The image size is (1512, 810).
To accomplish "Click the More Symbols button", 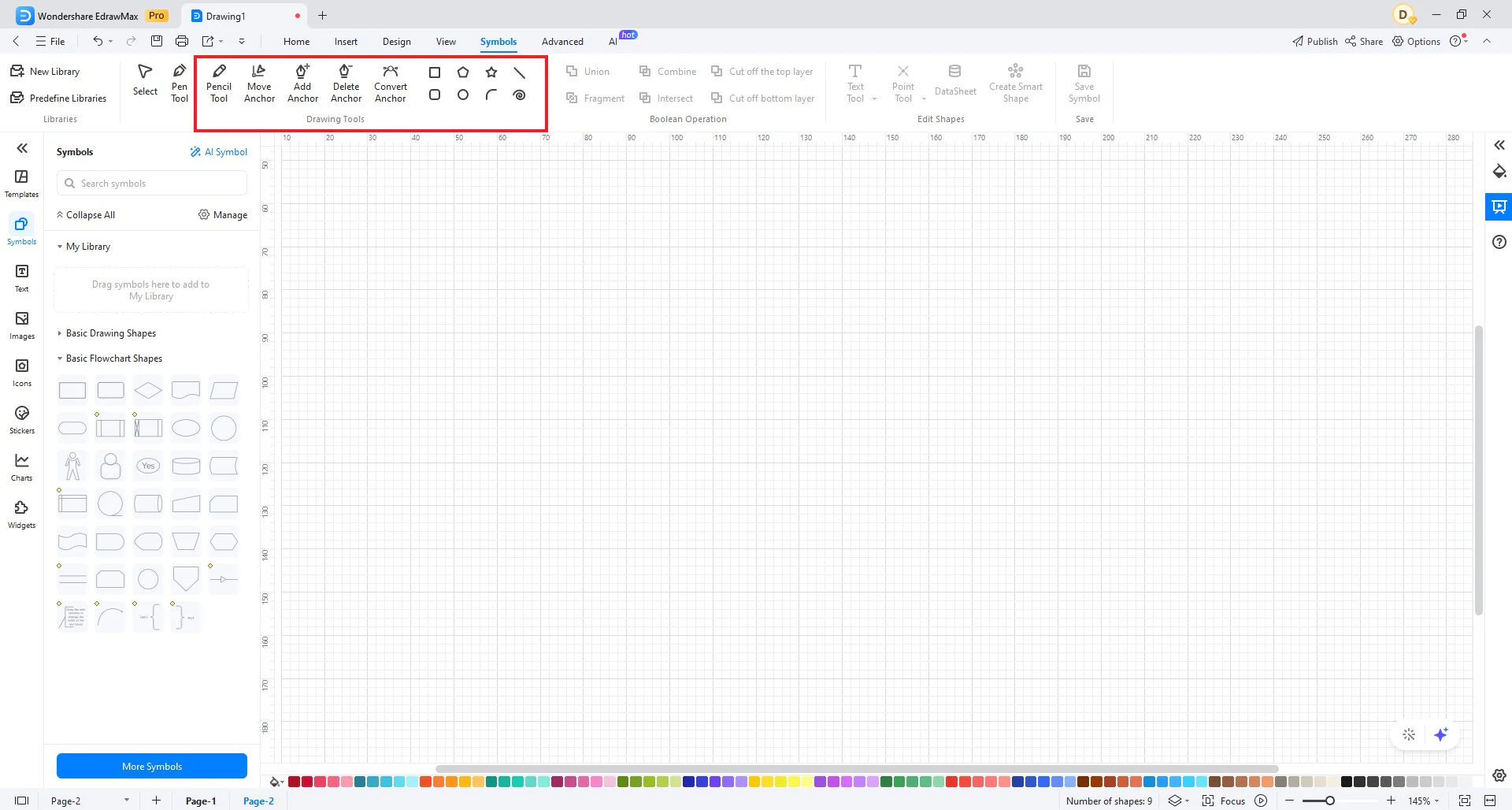I will click(x=152, y=766).
